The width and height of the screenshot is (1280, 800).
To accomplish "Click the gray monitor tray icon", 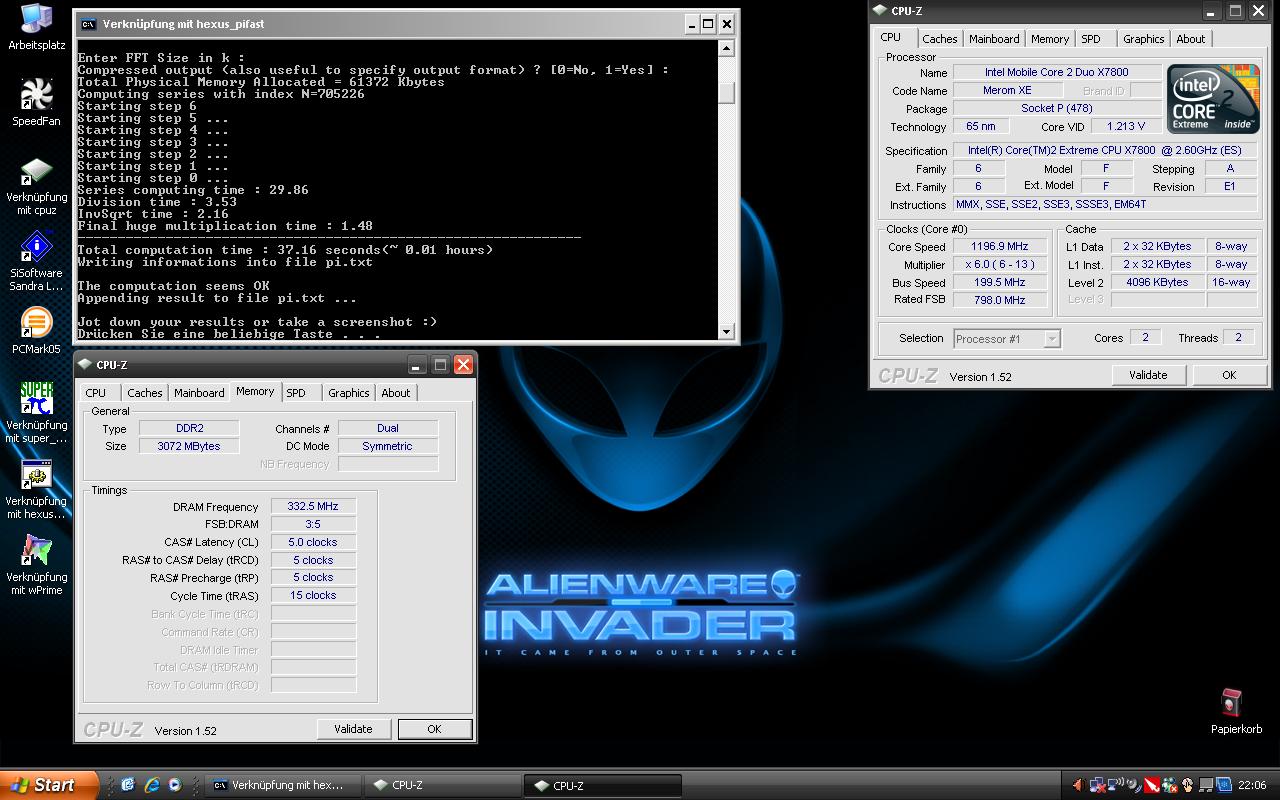I will [x=1206, y=785].
